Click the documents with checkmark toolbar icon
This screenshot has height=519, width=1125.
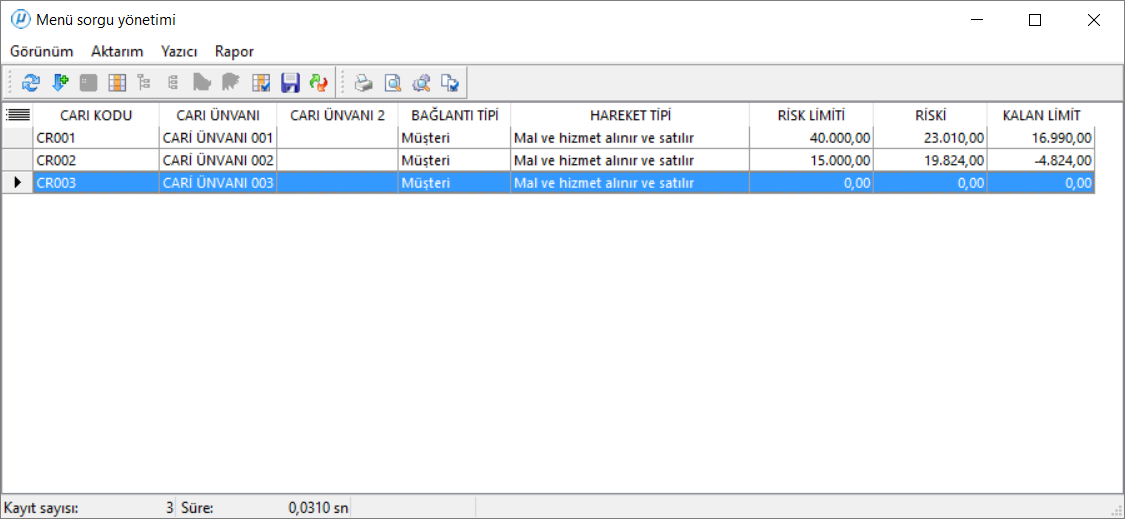[450, 83]
